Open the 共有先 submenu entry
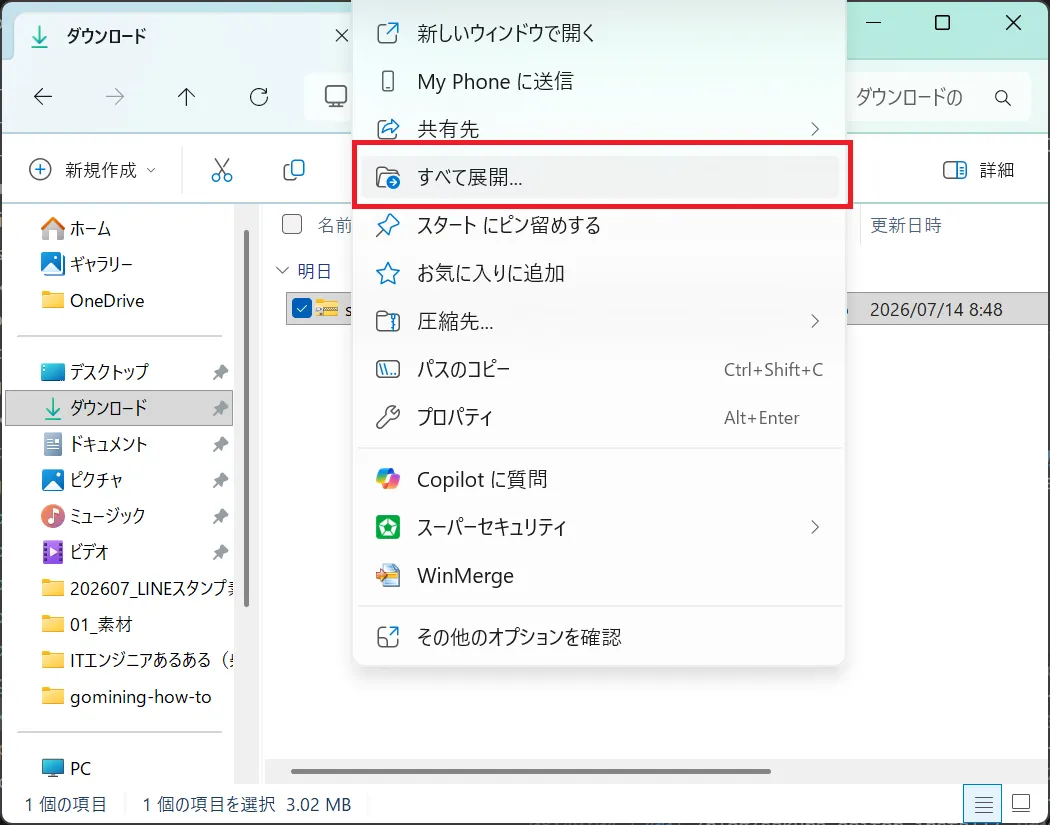 pyautogui.click(x=599, y=129)
